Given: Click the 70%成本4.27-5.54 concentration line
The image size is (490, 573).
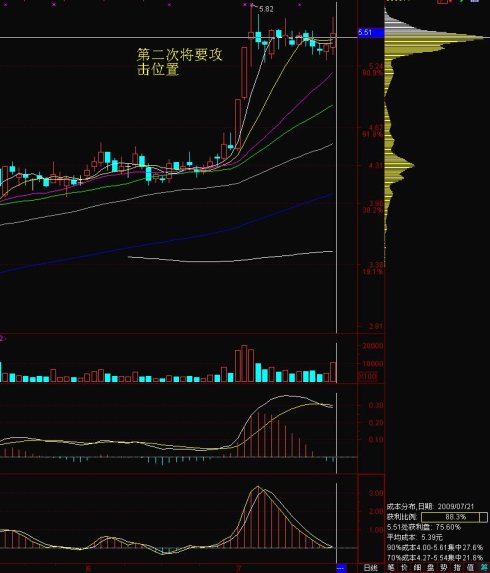Looking at the screenshot, I should [x=435, y=558].
